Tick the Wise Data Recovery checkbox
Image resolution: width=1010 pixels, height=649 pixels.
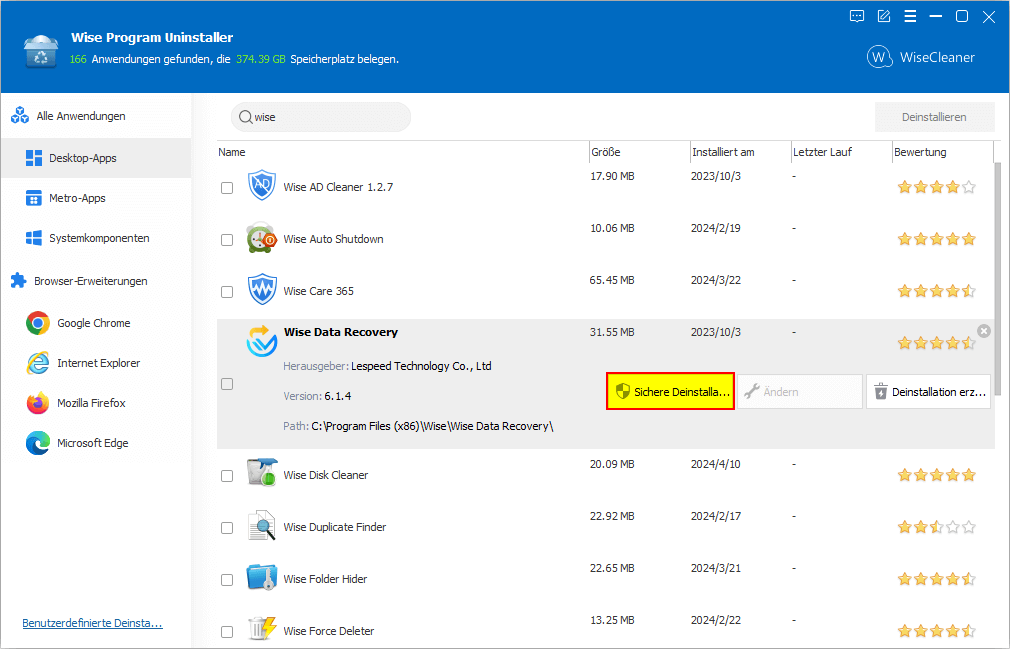pyautogui.click(x=227, y=384)
